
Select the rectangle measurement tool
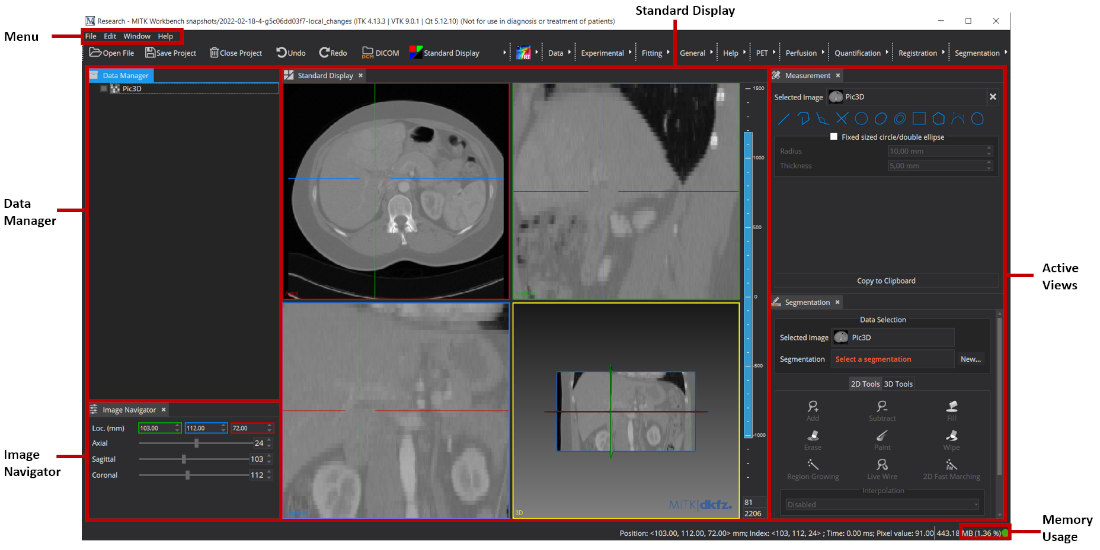pos(919,119)
